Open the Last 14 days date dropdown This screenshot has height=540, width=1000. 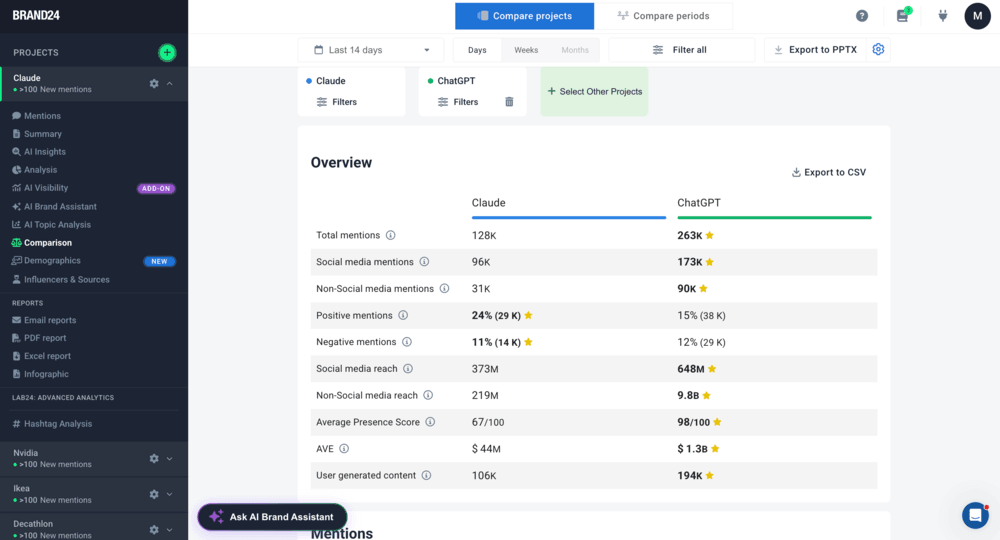[371, 50]
